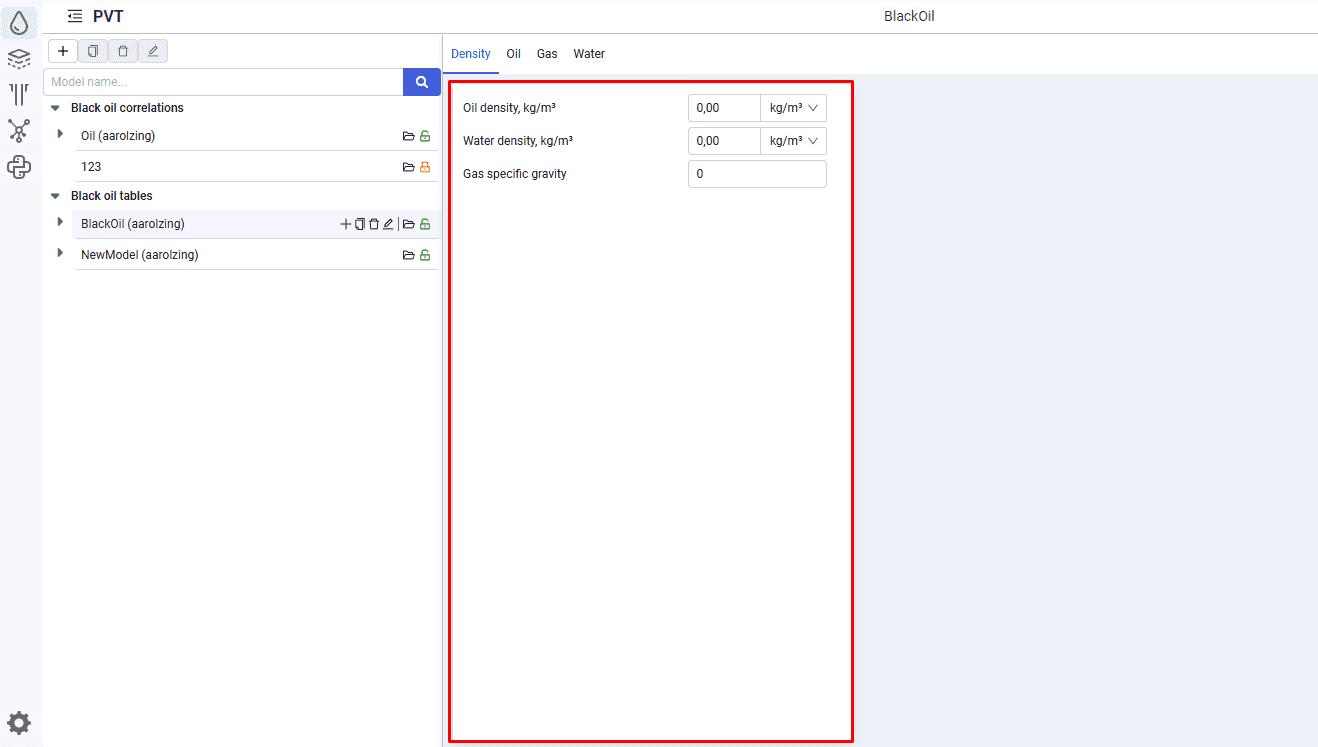Collapse the side menu next to PVT

click(75, 16)
